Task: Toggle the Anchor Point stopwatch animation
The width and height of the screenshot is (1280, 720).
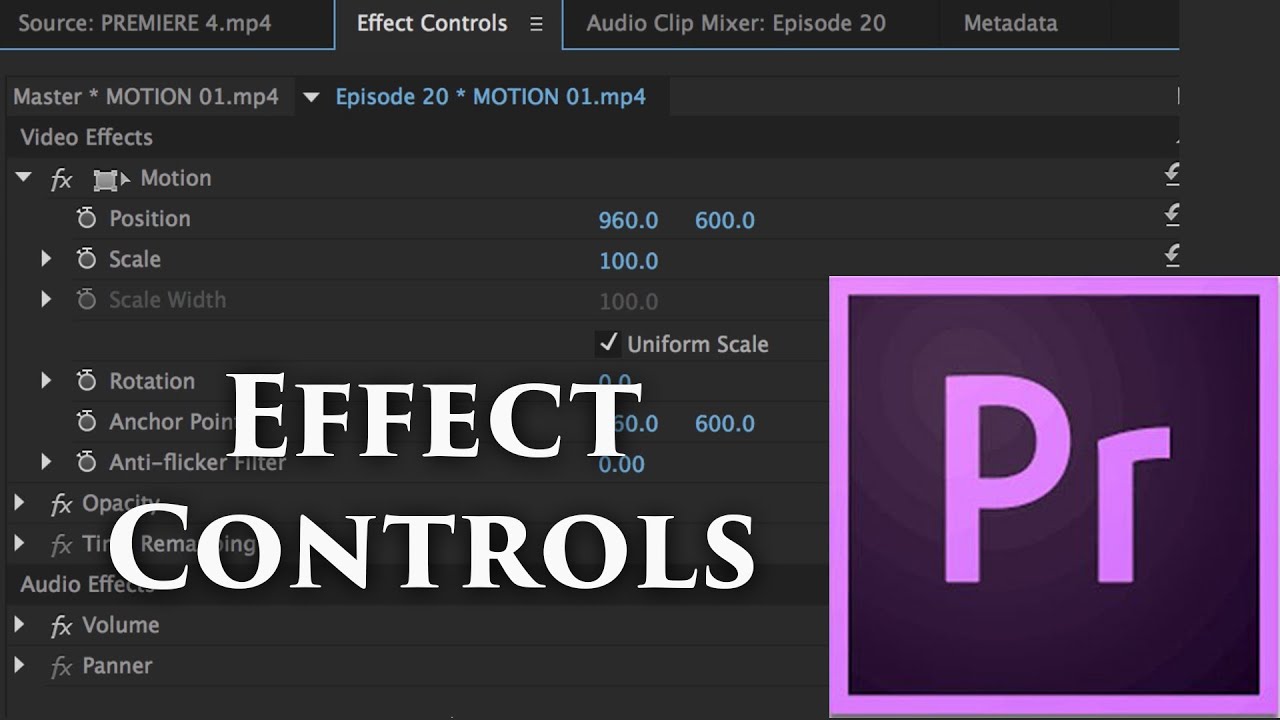Action: pyautogui.click(x=87, y=423)
